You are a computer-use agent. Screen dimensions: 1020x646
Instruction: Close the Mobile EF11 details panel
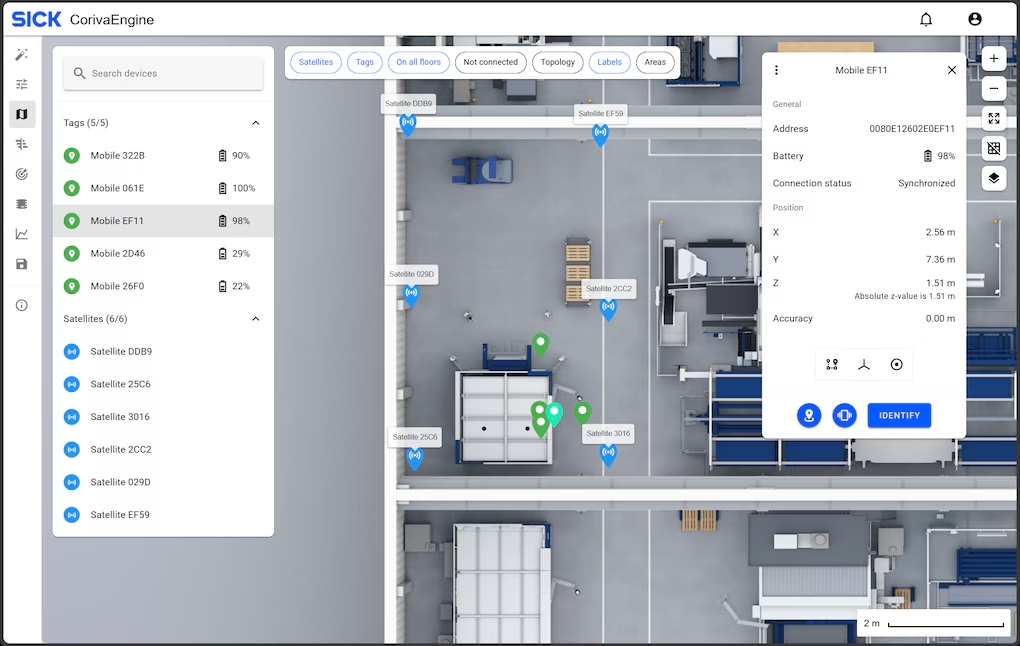tap(952, 70)
